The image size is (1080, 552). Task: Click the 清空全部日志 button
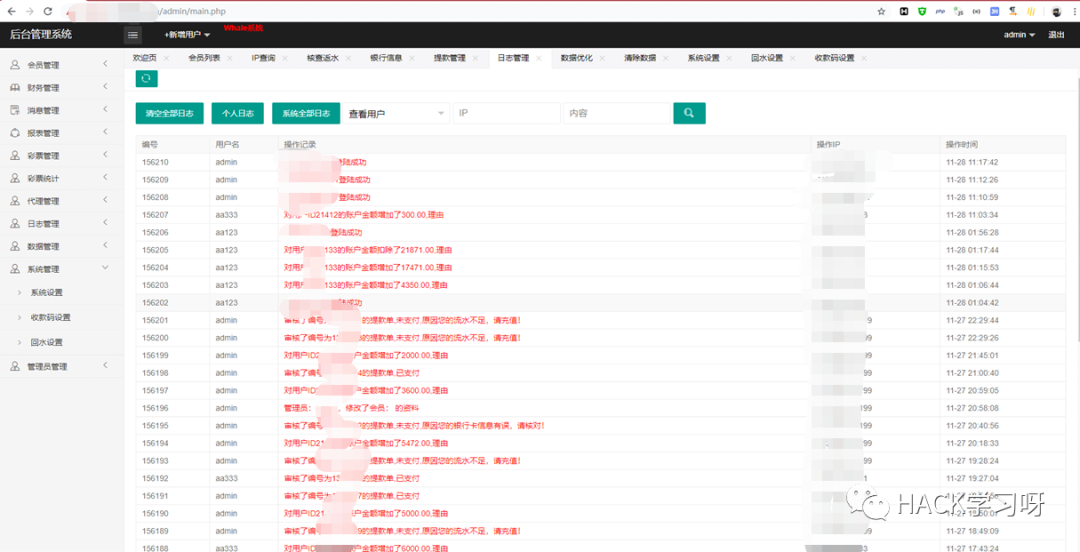click(169, 113)
